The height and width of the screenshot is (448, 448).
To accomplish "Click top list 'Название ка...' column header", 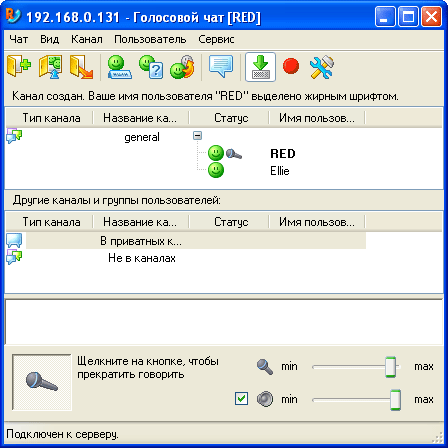I will coord(141,118).
